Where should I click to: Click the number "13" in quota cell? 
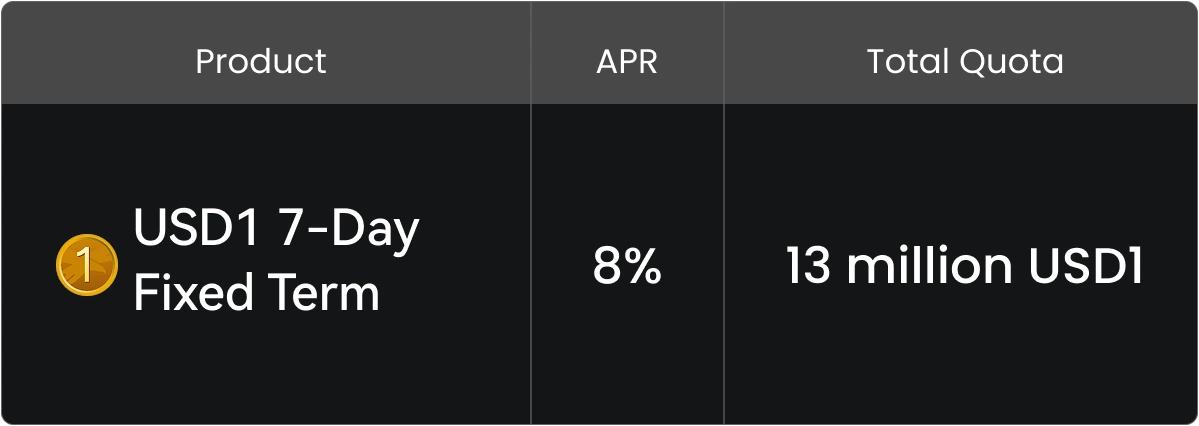pos(809,267)
